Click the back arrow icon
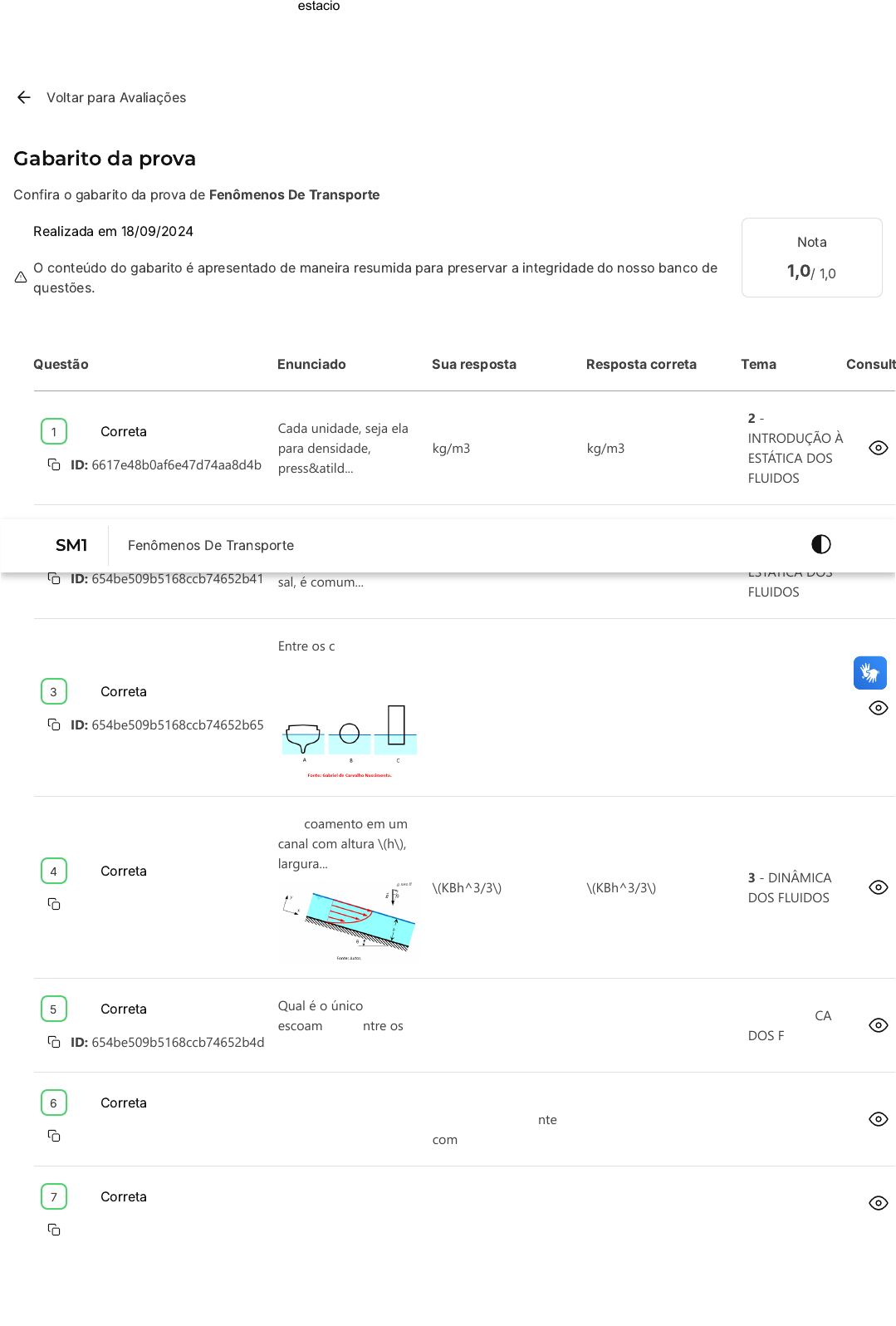The height and width of the screenshot is (1326, 896). tap(24, 97)
